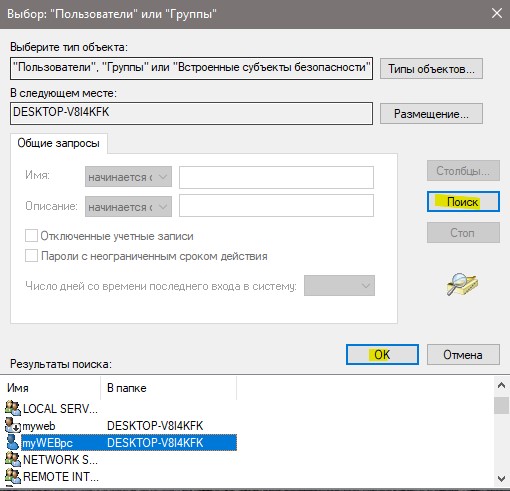
Task: Click the NETWORK SERVICE group icon
Action: coord(13,460)
